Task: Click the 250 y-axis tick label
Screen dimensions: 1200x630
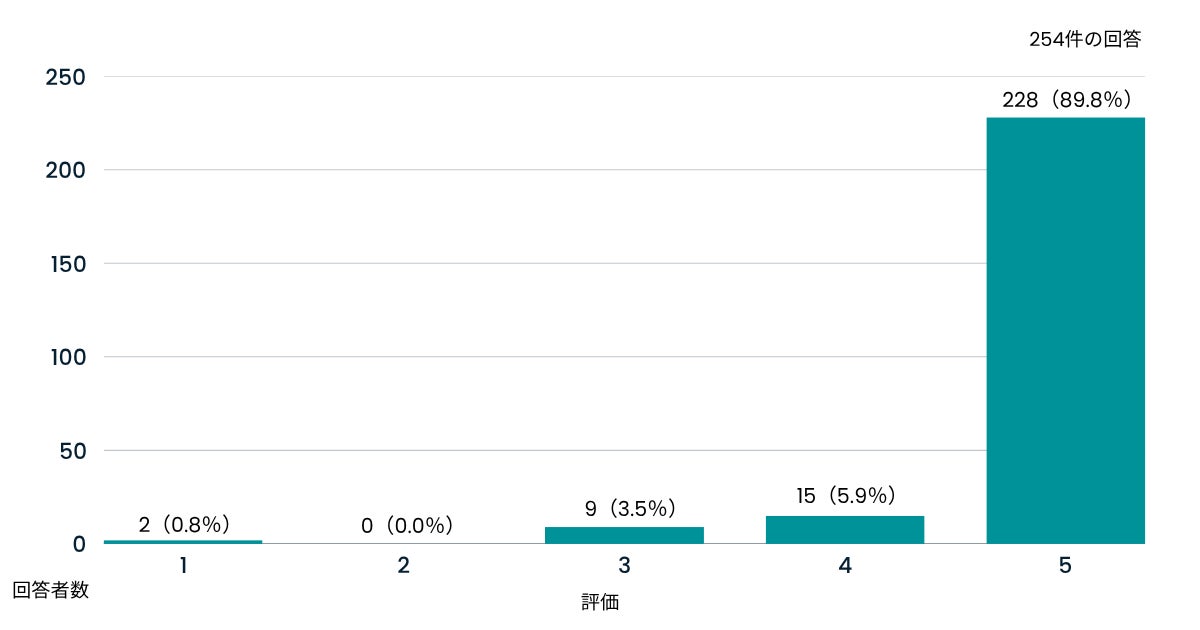Action: [x=66, y=77]
